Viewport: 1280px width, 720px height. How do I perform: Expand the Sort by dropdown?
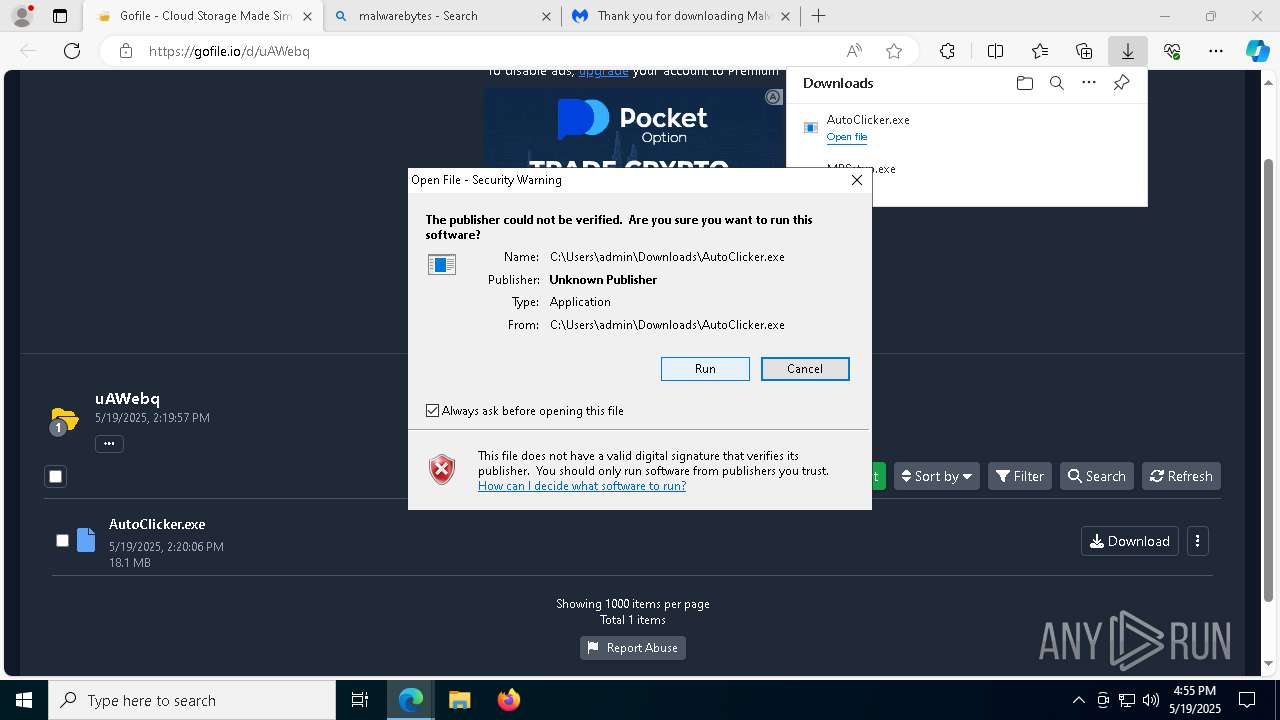tap(937, 476)
